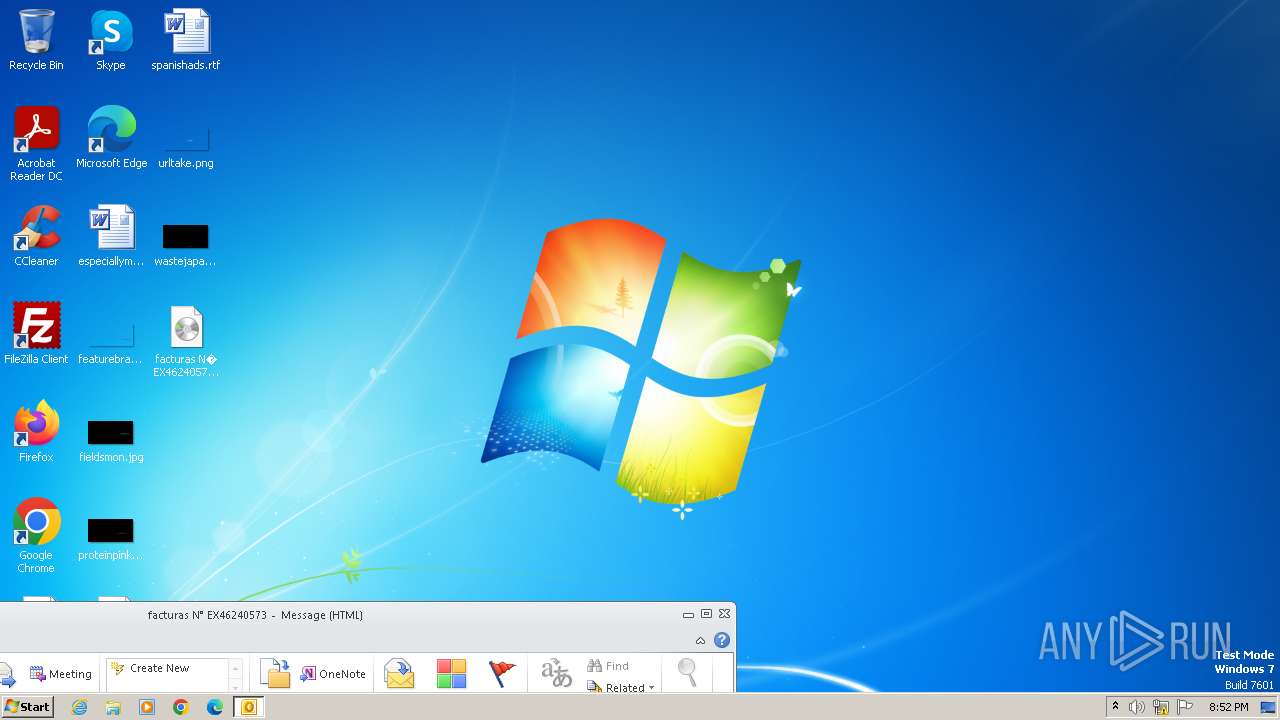Launch Internet Explorer from taskbar
1280x720 pixels.
[79, 707]
